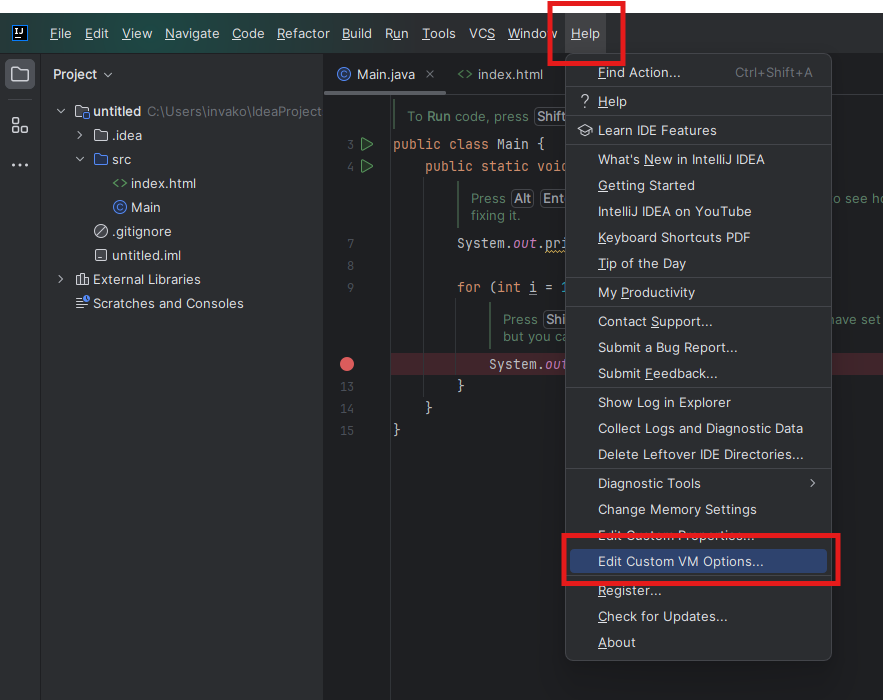Collapse the untitled project root node
This screenshot has height=700, width=883.
tap(61, 112)
